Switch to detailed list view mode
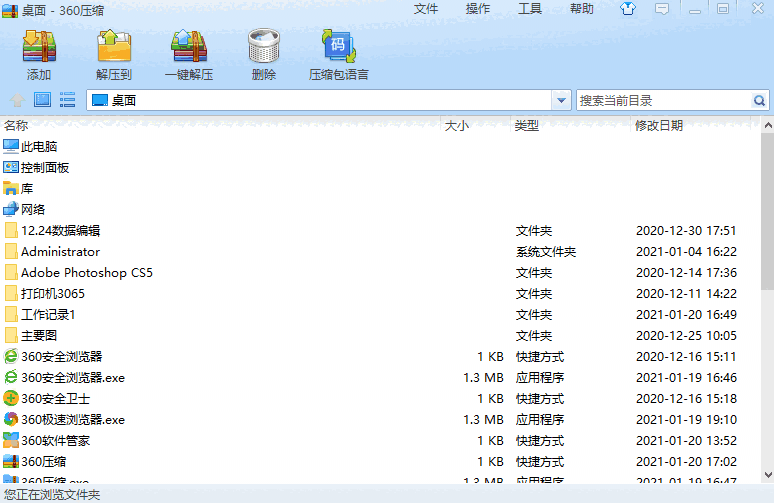This screenshot has width=774, height=503. click(67, 100)
